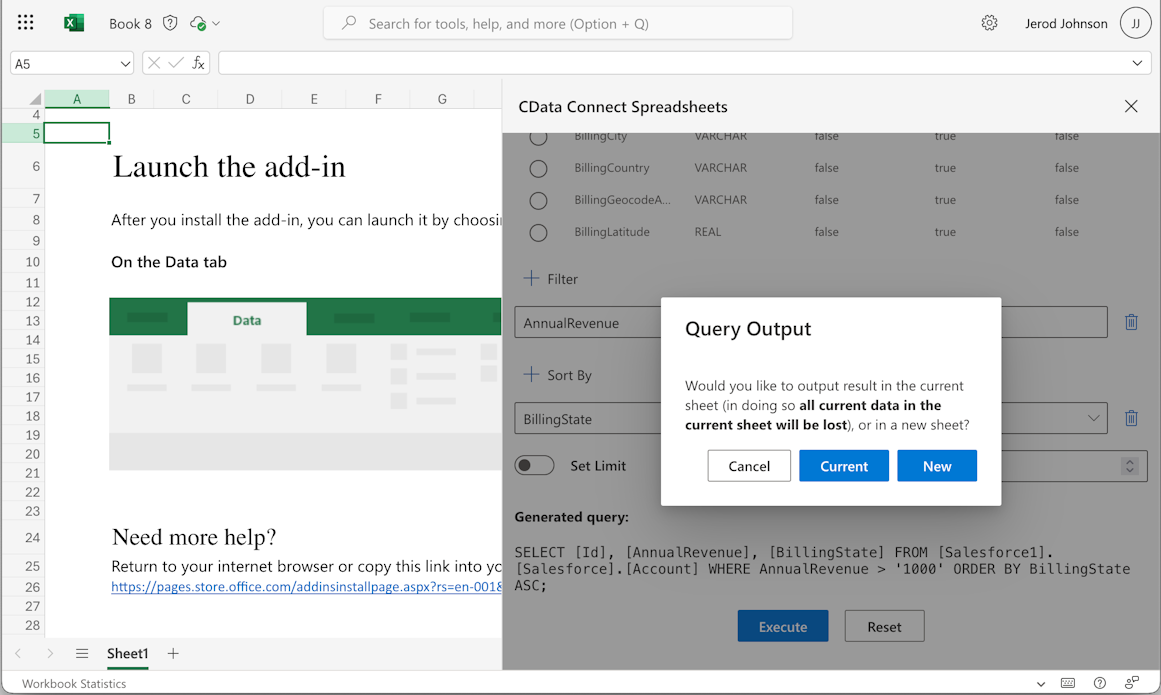Add a new sheet with plus icon
Screen dimensions: 1161x695
173,653
